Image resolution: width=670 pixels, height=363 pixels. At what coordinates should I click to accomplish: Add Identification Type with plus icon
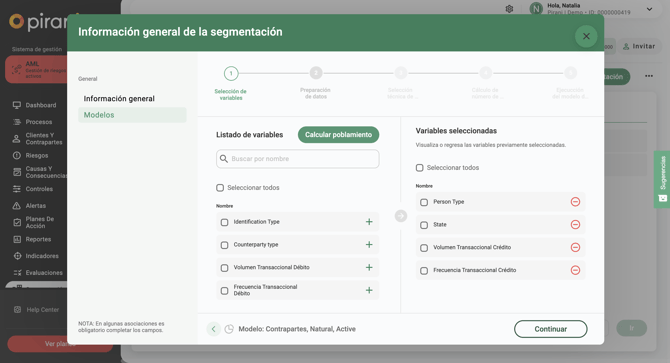369,222
